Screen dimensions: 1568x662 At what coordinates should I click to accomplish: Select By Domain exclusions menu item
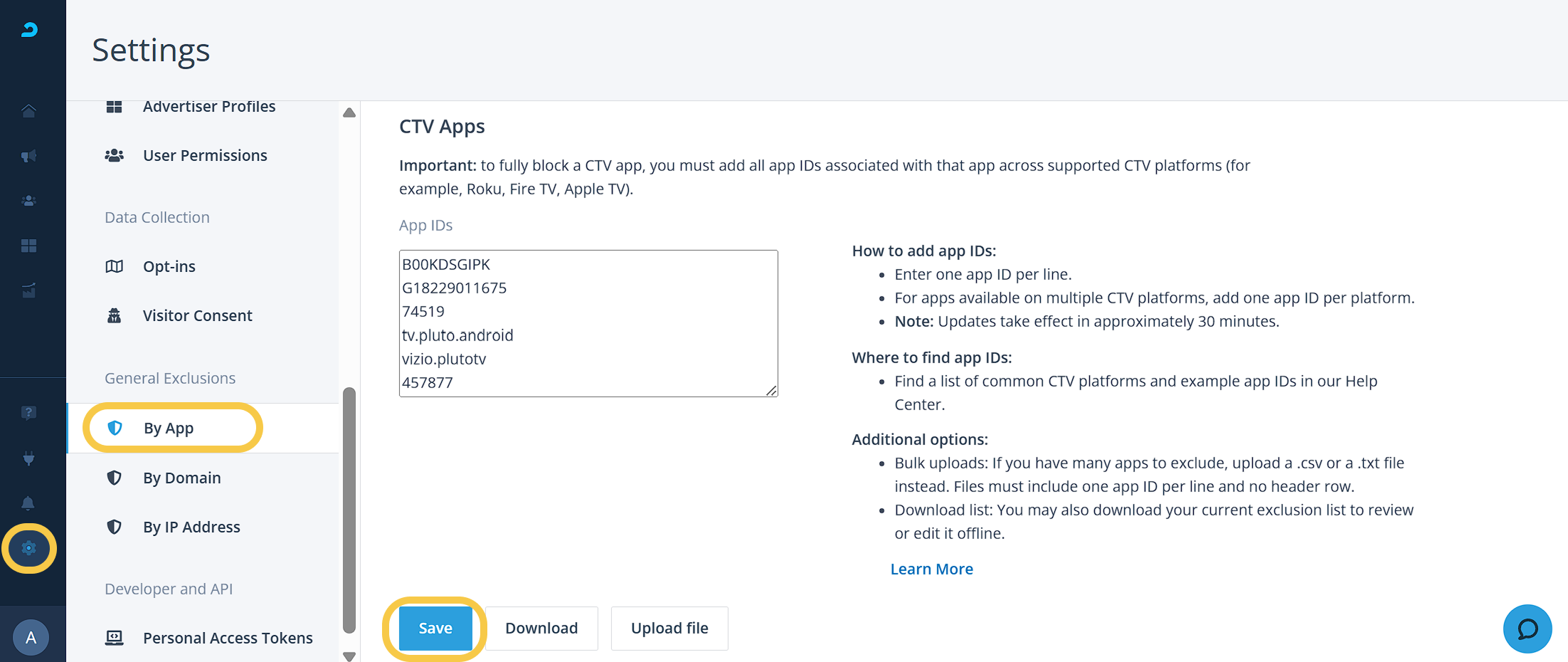coord(181,478)
